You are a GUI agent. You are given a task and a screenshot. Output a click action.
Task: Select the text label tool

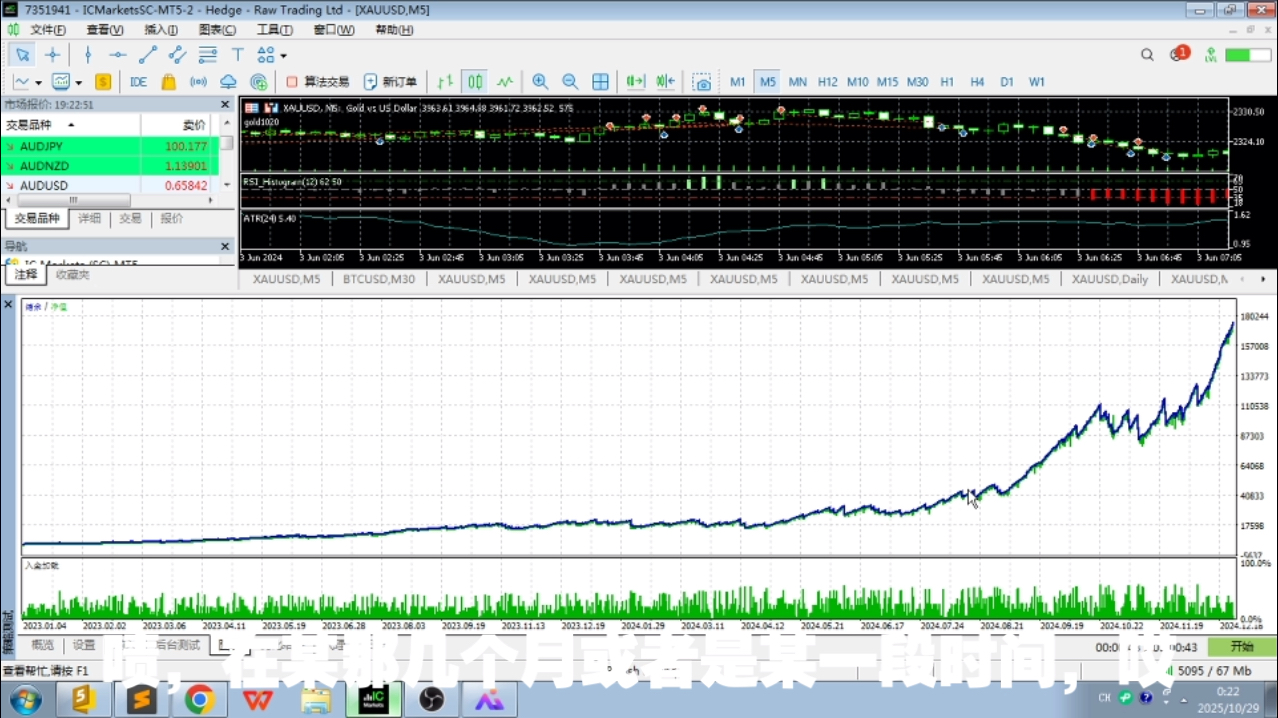tap(238, 55)
